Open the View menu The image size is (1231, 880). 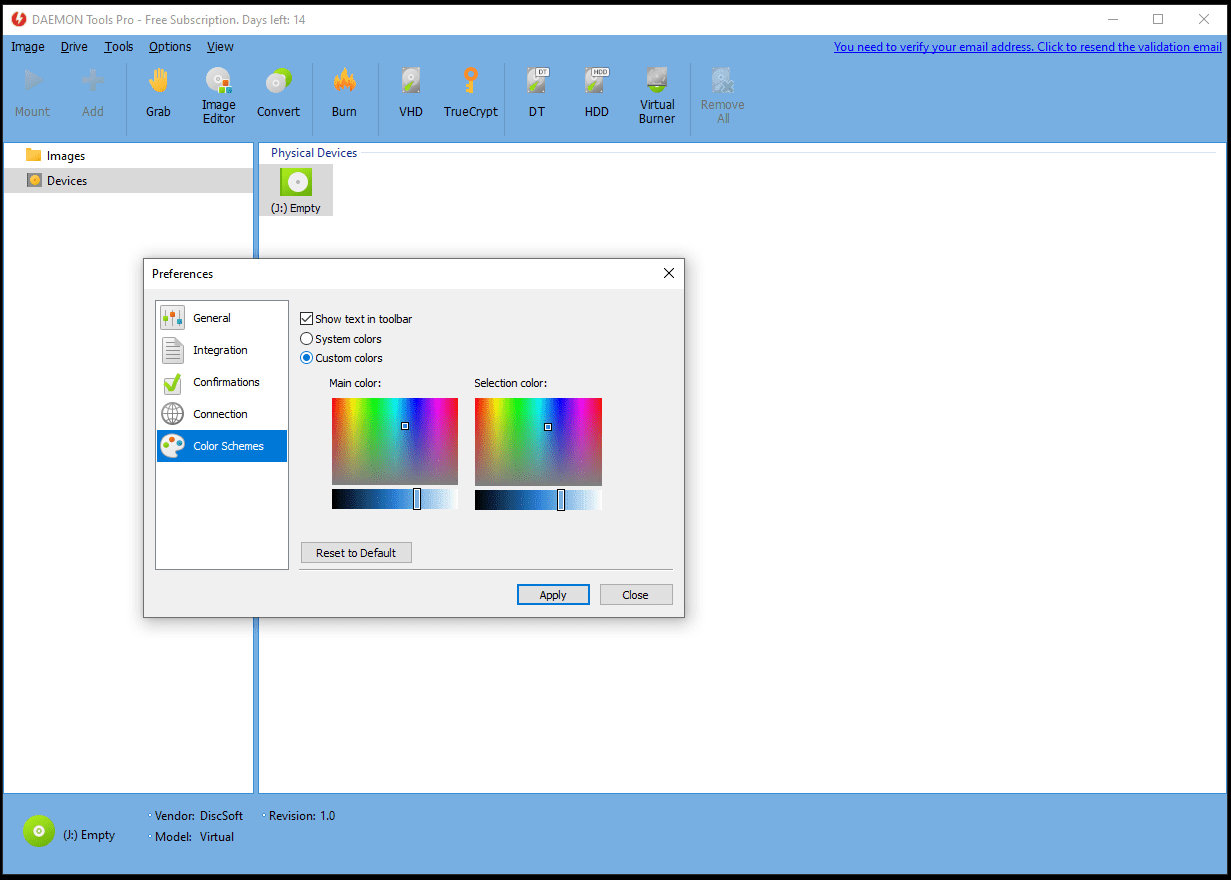(x=220, y=47)
